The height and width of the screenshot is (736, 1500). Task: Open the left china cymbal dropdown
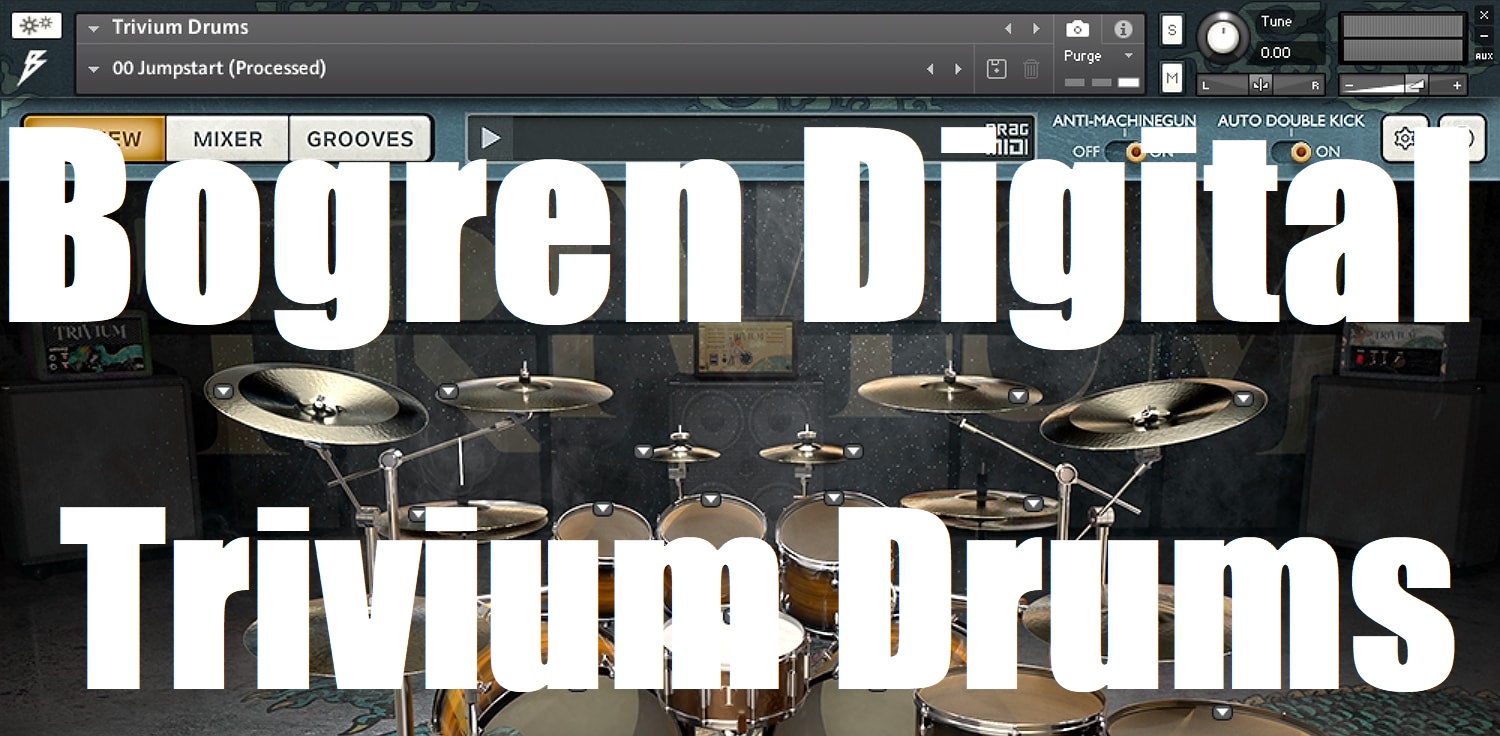224,391
